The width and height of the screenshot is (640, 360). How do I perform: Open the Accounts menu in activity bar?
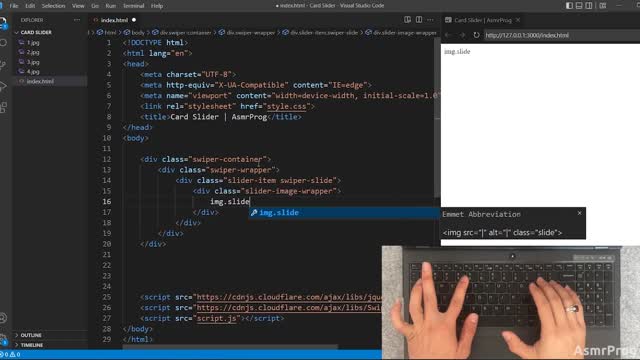click(3, 318)
